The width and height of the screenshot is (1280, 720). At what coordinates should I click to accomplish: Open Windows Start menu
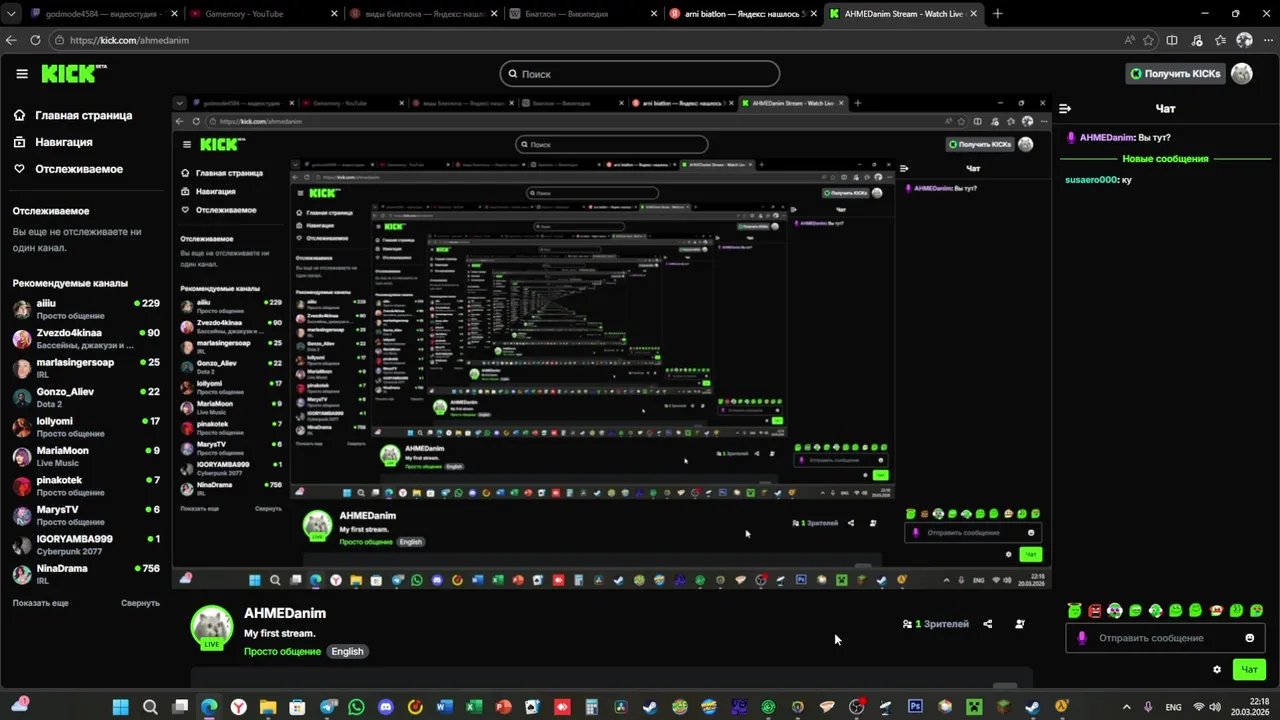point(121,707)
